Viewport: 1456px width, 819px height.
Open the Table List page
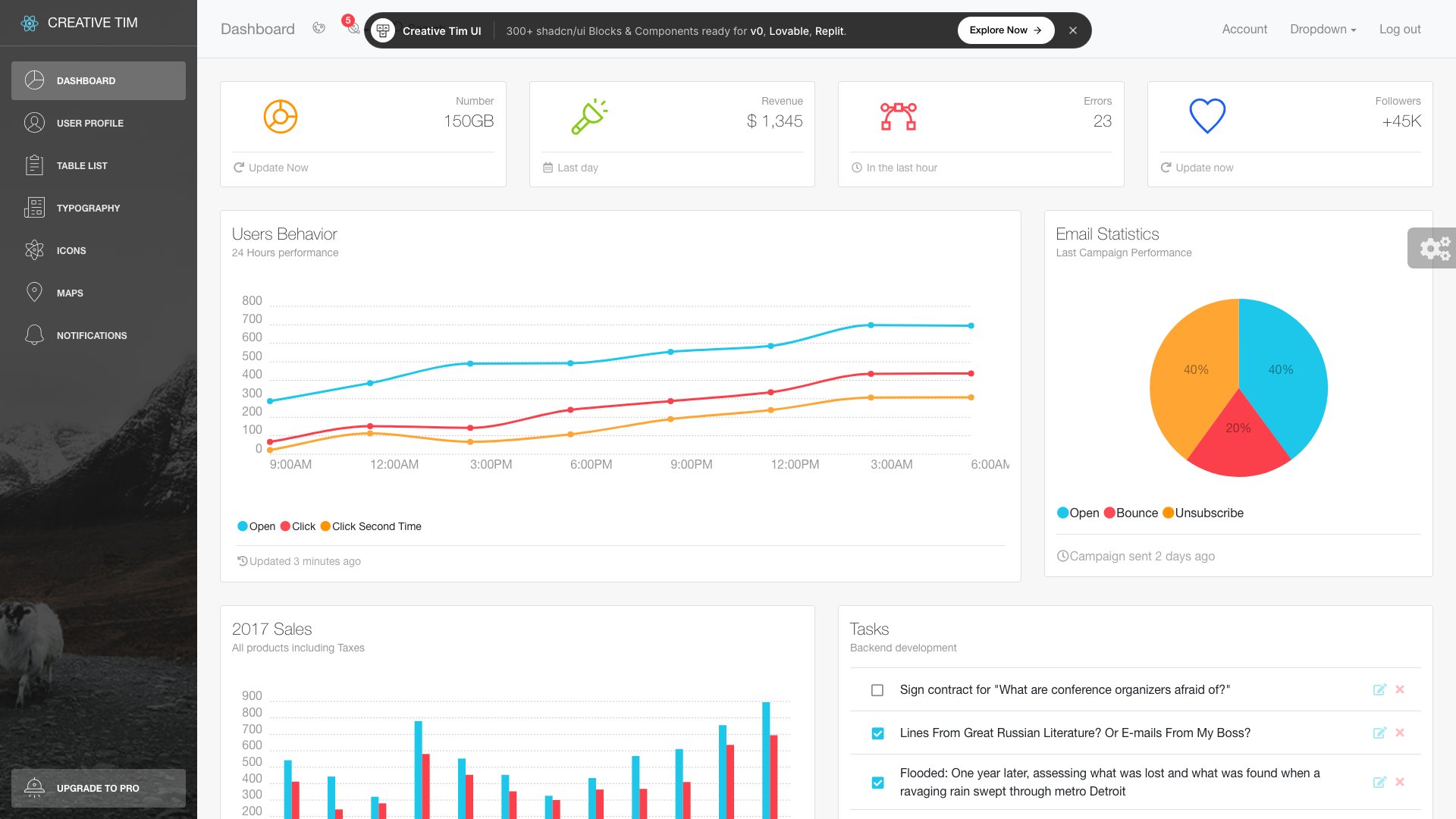[x=81, y=165]
